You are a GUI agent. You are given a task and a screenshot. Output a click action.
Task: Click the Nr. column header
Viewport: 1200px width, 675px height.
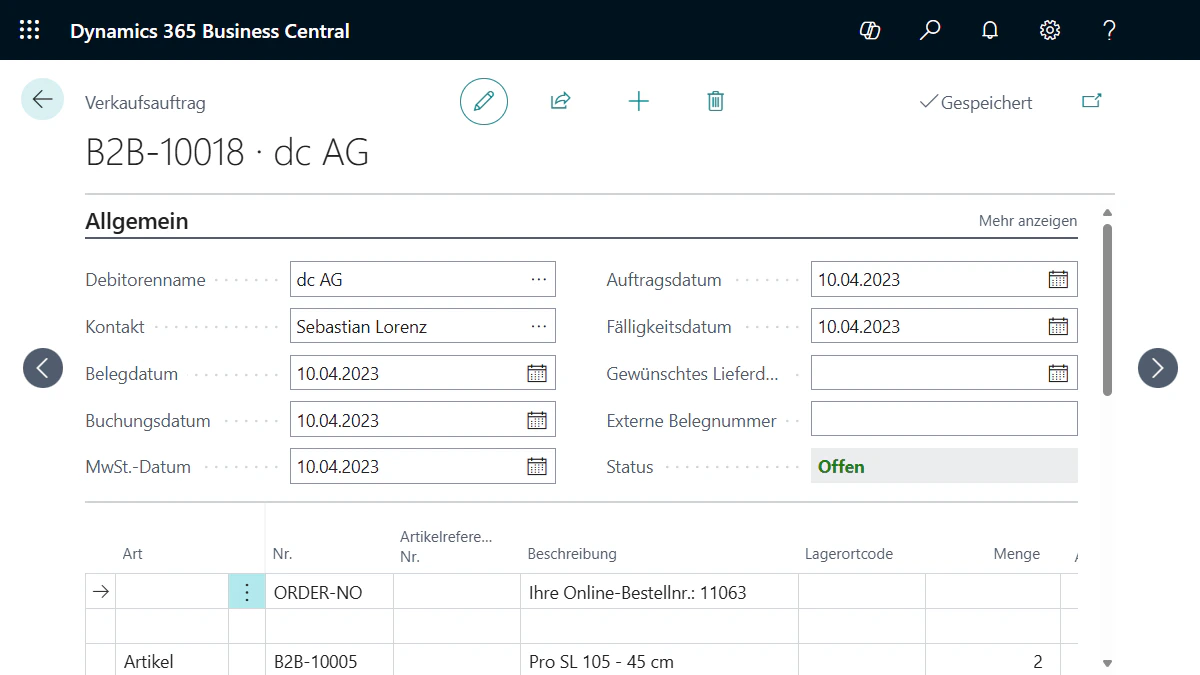[282, 554]
